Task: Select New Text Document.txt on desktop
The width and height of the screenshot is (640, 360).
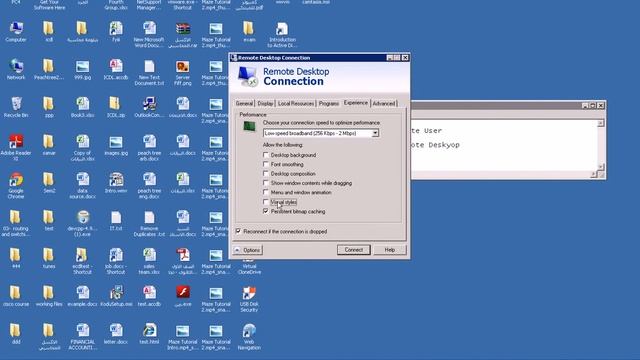Action: pyautogui.click(x=149, y=72)
